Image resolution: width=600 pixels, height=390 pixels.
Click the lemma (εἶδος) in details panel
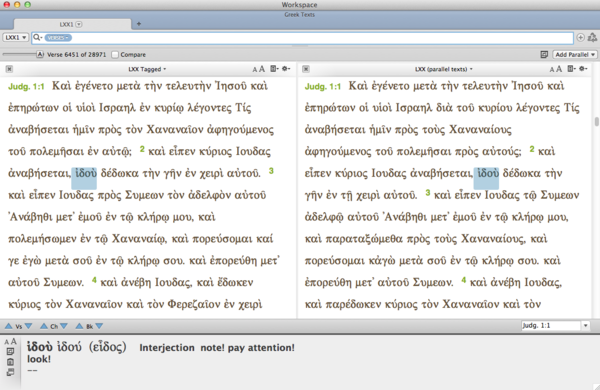coord(108,347)
